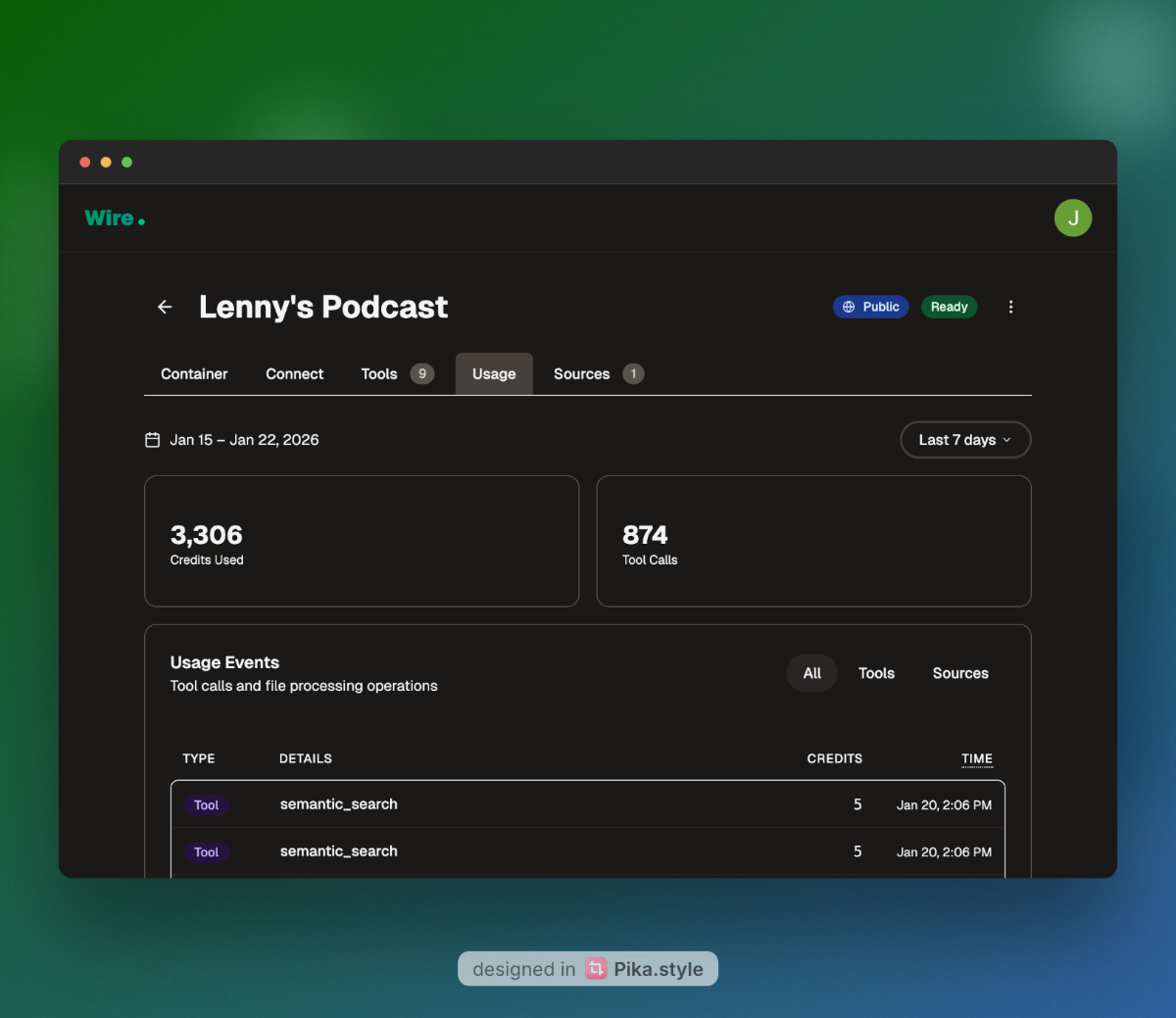Sort events by the TIME column header
1176x1018 pixels.
click(976, 758)
